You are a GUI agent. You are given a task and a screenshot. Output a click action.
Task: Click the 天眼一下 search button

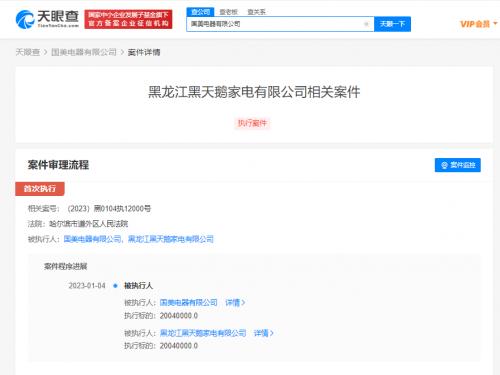point(392,24)
